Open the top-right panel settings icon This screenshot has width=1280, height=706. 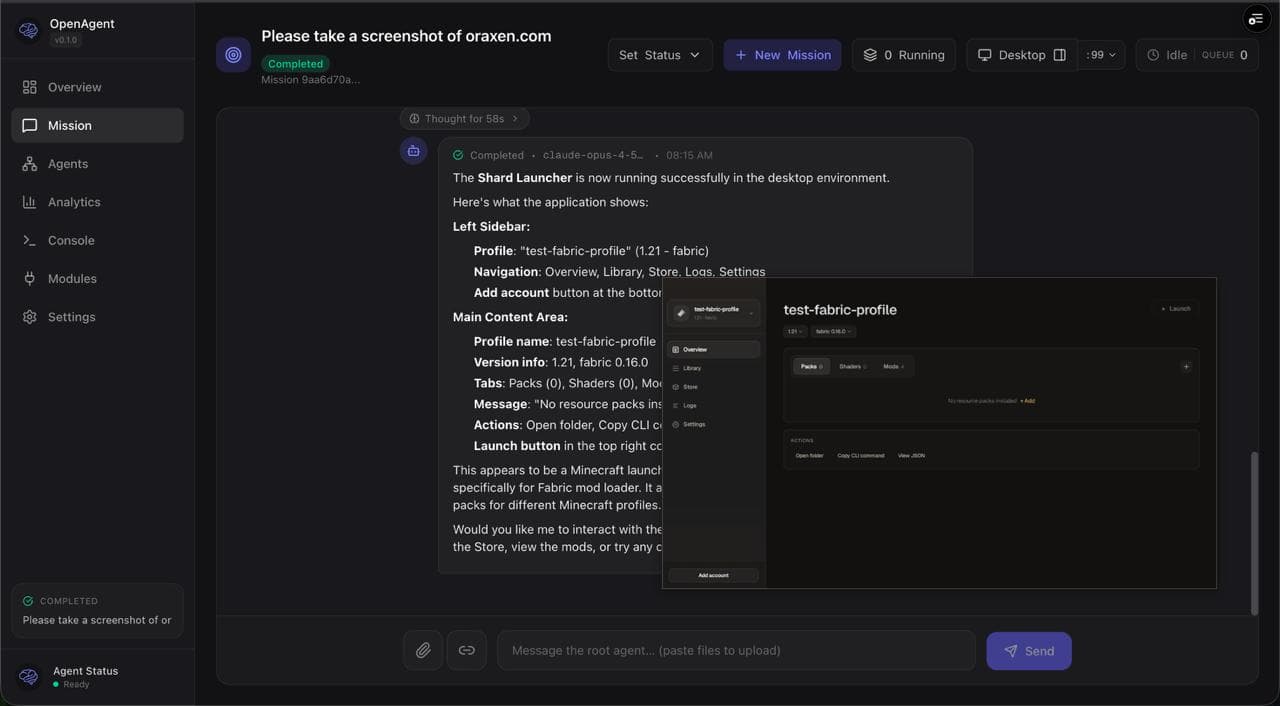(1255, 19)
